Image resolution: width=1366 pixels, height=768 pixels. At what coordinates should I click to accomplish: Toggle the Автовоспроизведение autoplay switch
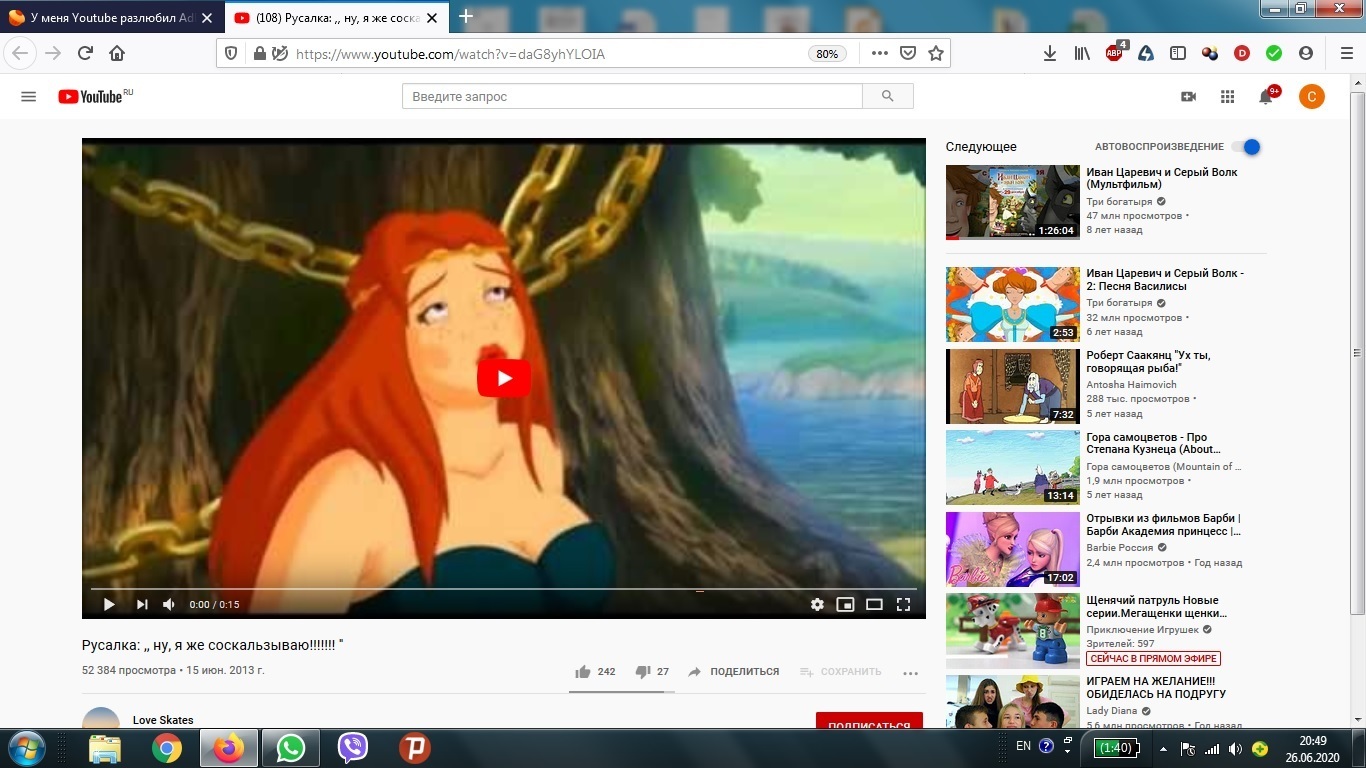click(1246, 147)
